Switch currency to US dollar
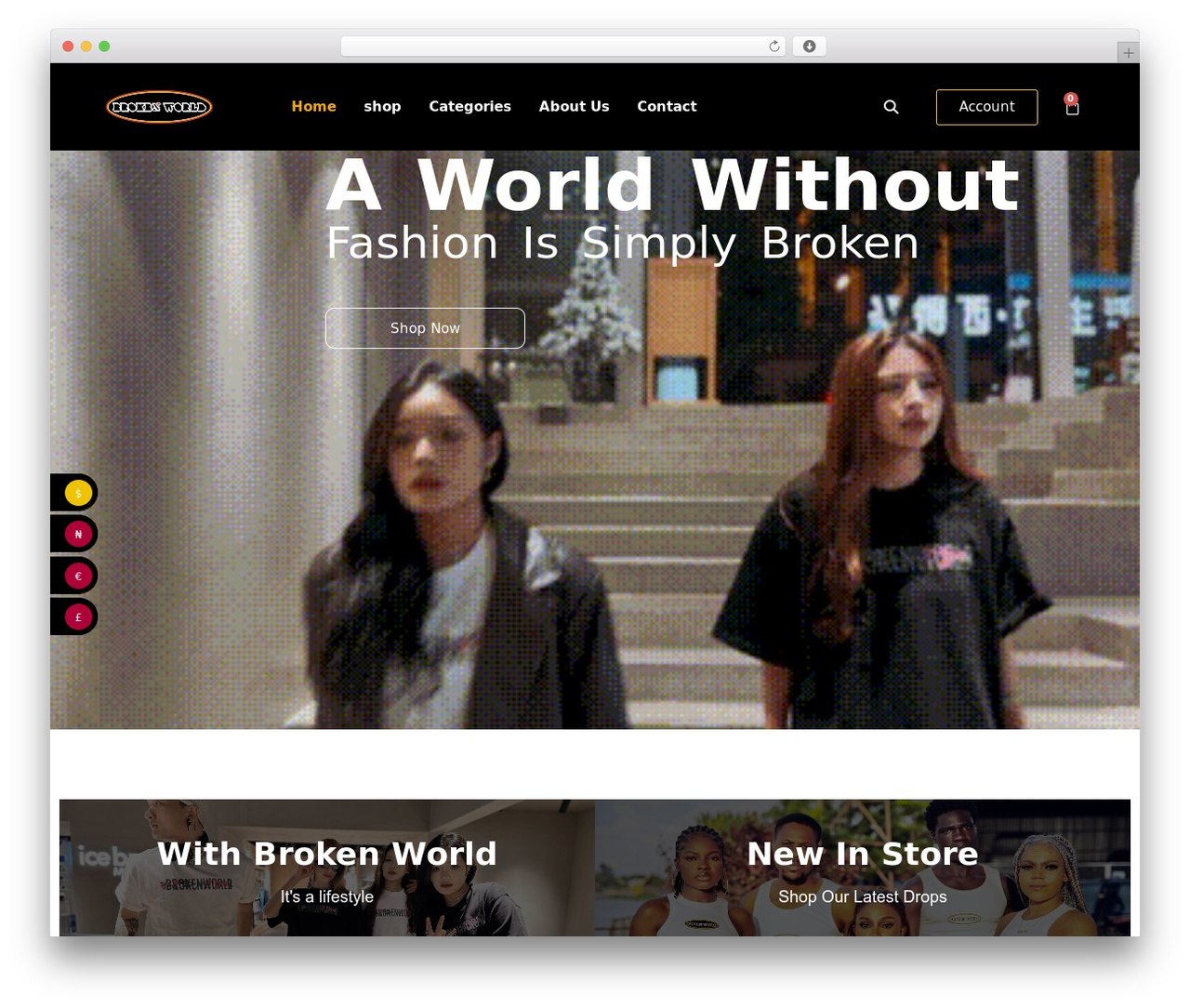The height and width of the screenshot is (1008, 1190). click(x=78, y=493)
